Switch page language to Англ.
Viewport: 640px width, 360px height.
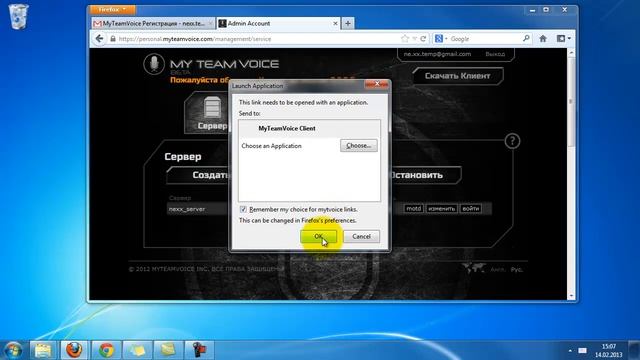click(x=497, y=269)
